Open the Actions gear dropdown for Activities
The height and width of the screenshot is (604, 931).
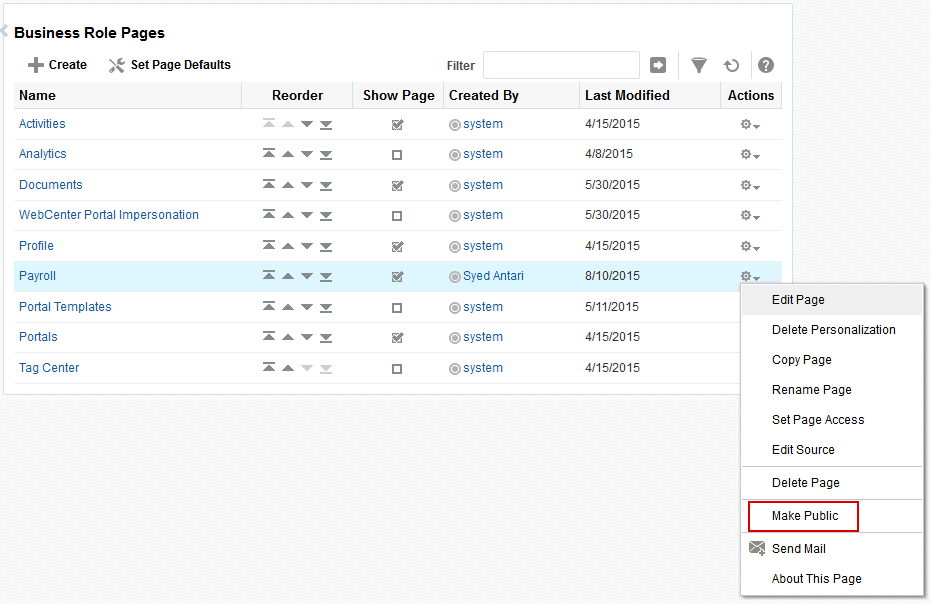750,125
